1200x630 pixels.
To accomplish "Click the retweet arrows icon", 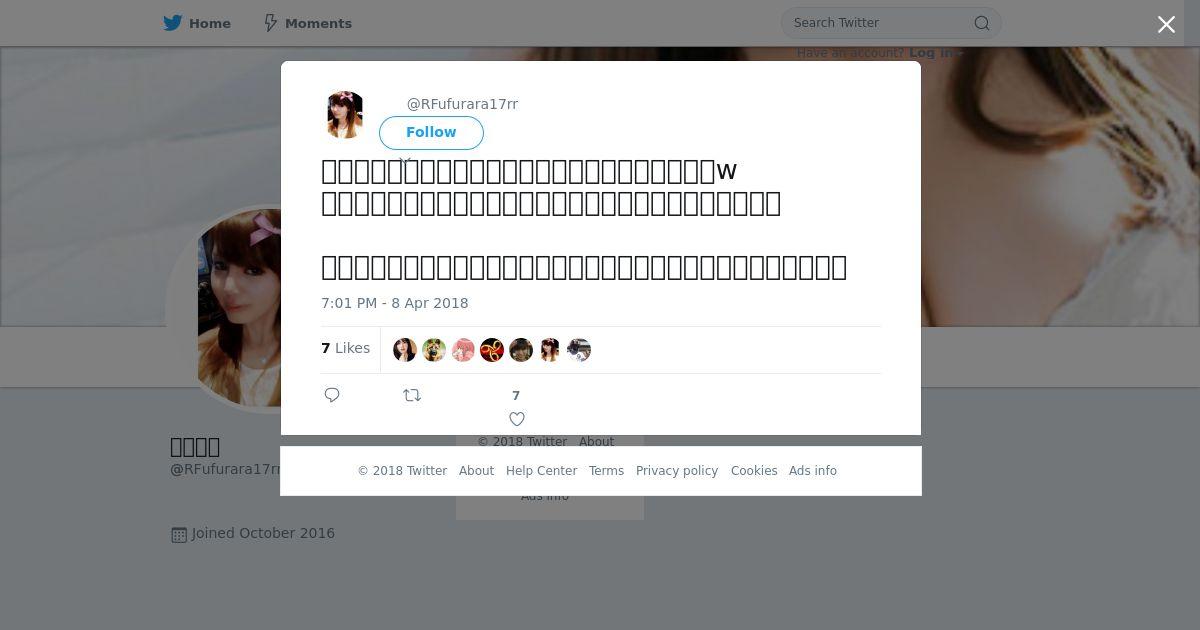I will click(x=412, y=395).
